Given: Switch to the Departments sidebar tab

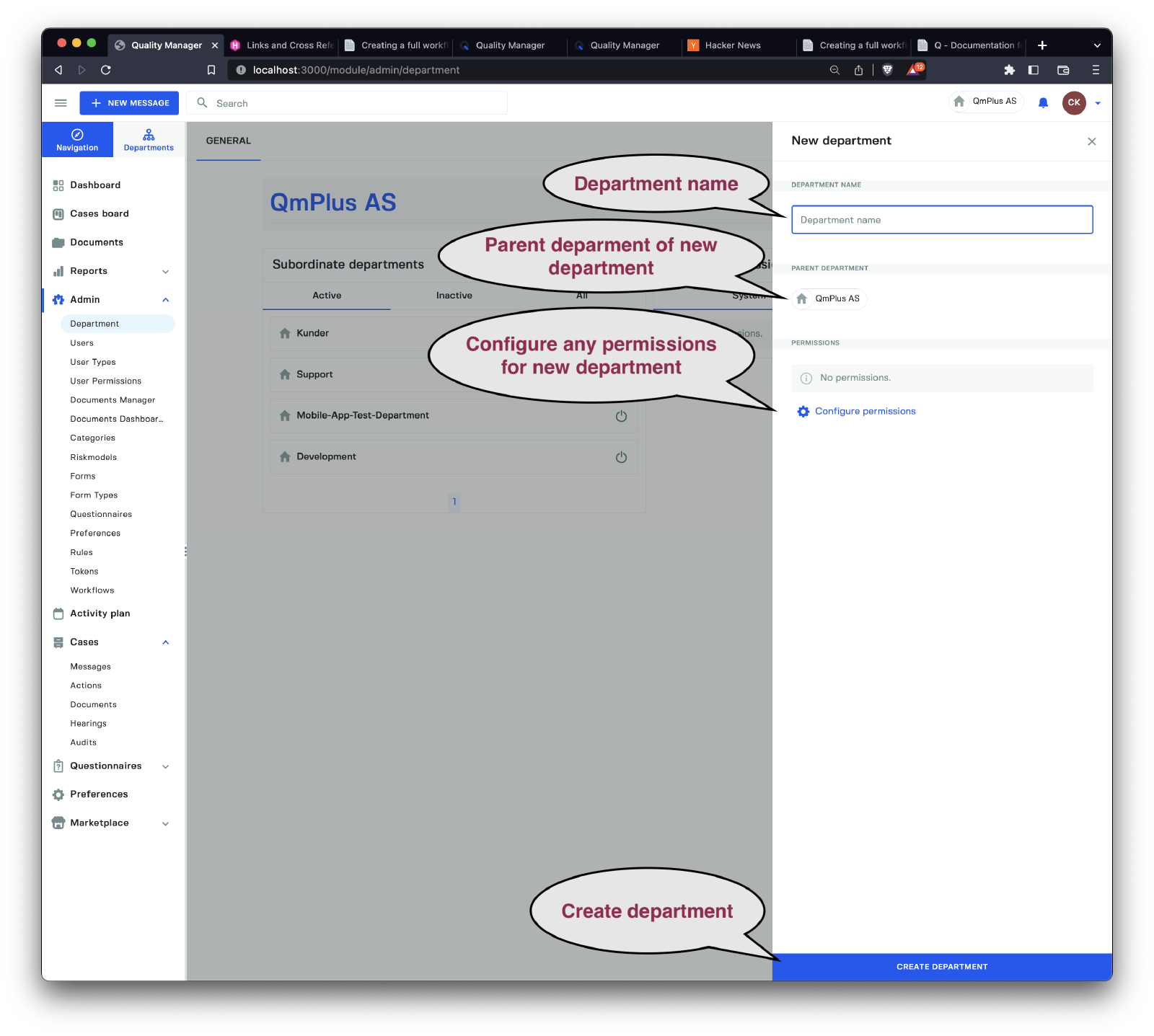Looking at the screenshot, I should 149,140.
